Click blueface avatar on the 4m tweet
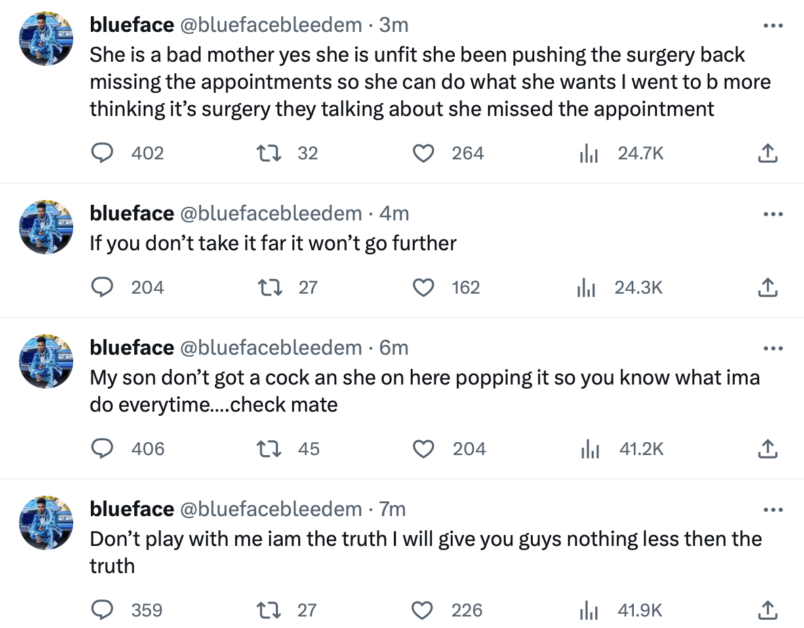804x628 pixels. click(x=46, y=227)
